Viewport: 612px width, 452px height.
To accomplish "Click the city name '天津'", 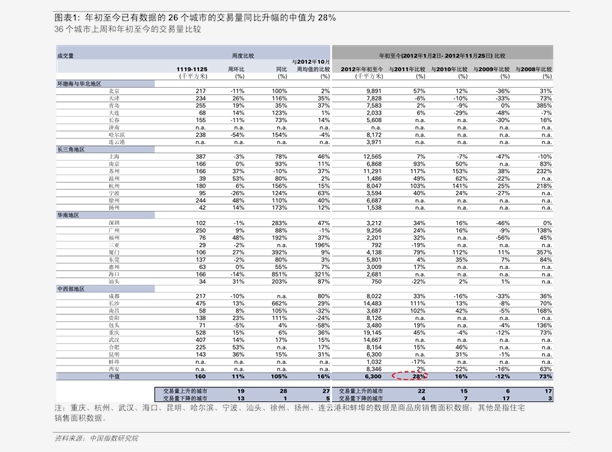I will pyautogui.click(x=114, y=98).
